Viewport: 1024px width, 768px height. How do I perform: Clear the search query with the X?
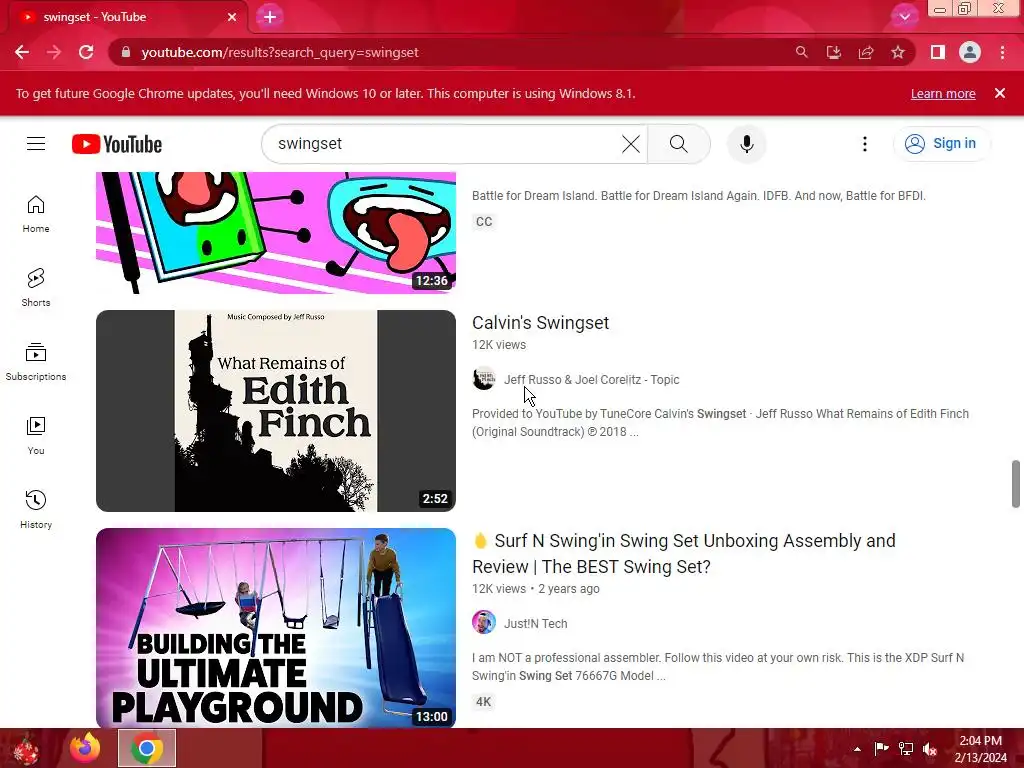point(631,144)
